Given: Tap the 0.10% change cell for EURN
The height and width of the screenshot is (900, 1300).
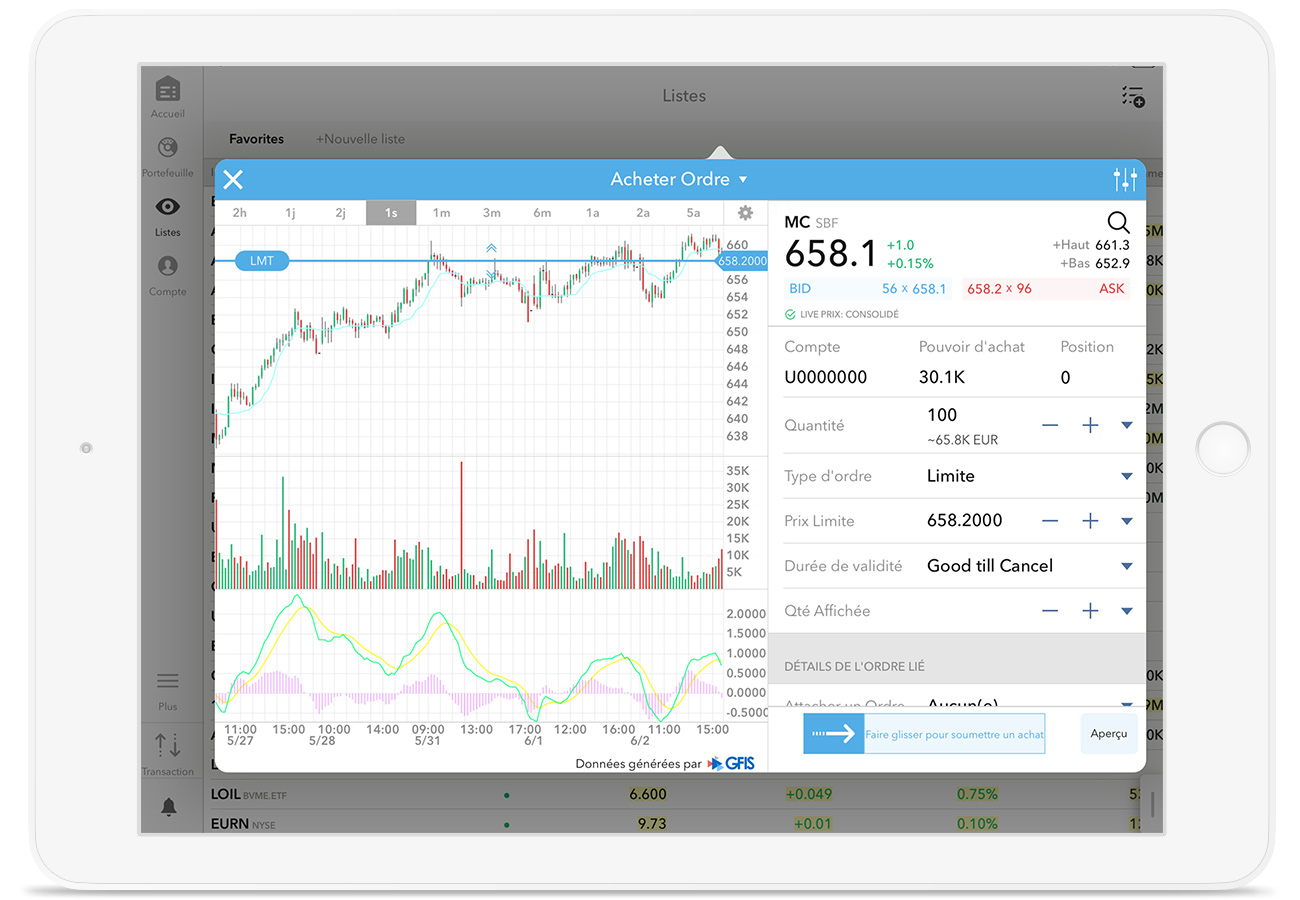Looking at the screenshot, I should [976, 824].
